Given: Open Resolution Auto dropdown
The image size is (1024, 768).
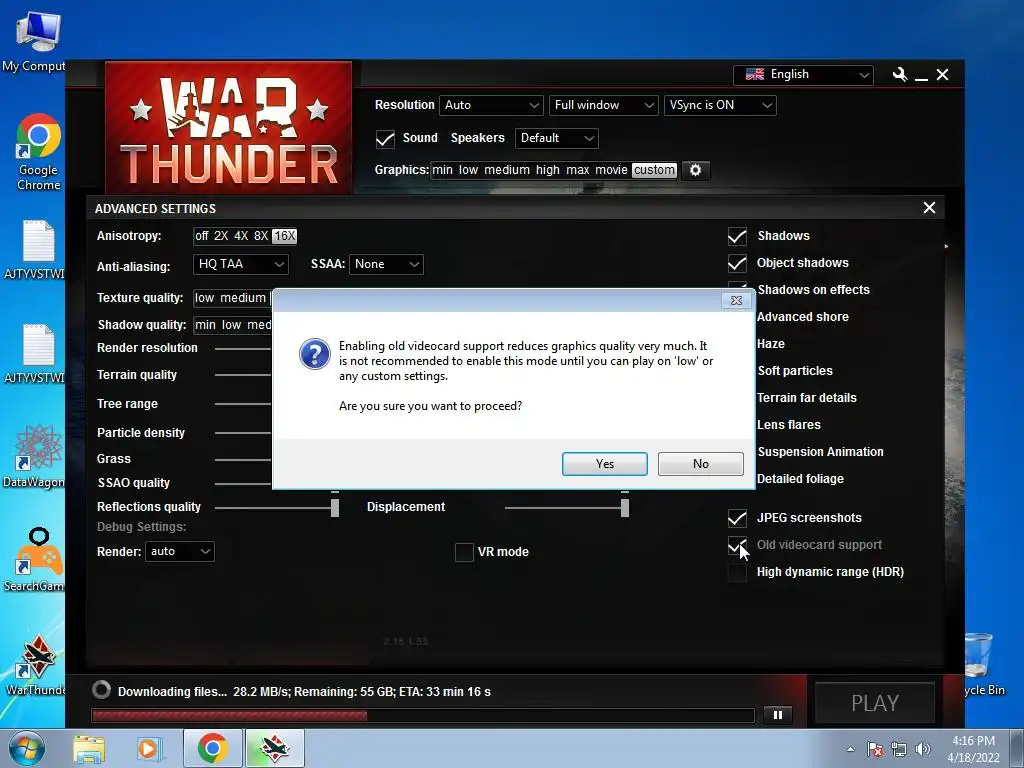Looking at the screenshot, I should 491,105.
